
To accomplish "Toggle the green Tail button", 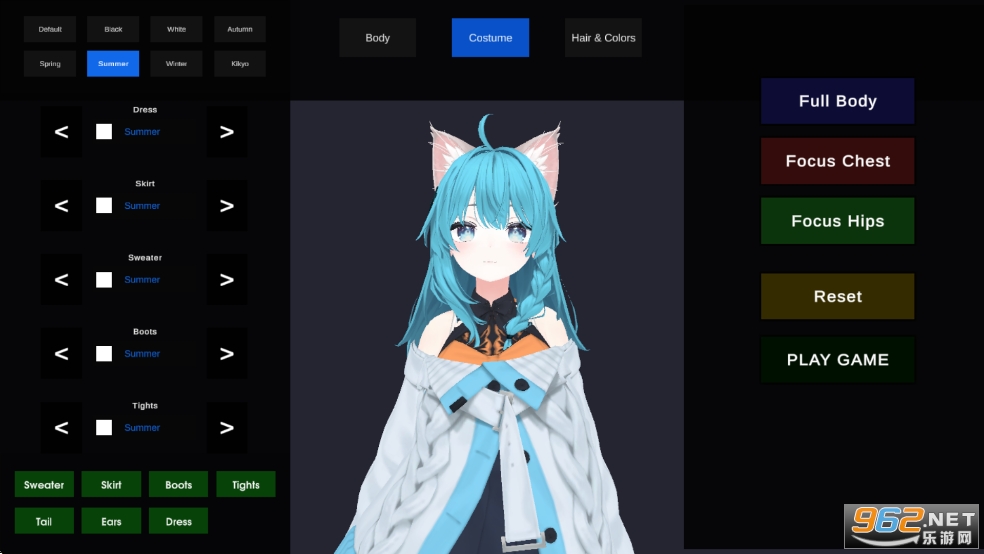I will (44, 521).
